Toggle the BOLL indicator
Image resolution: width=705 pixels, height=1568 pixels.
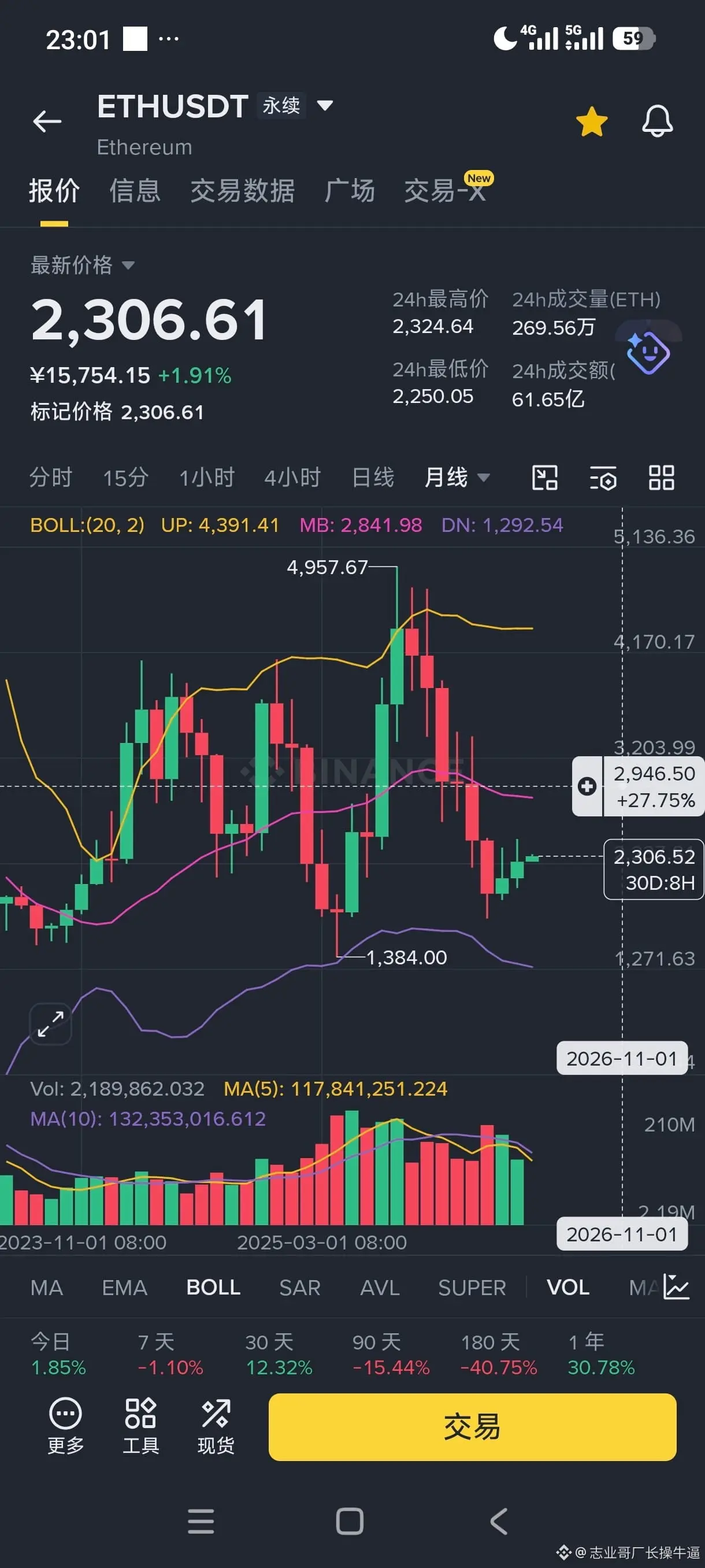[213, 1288]
